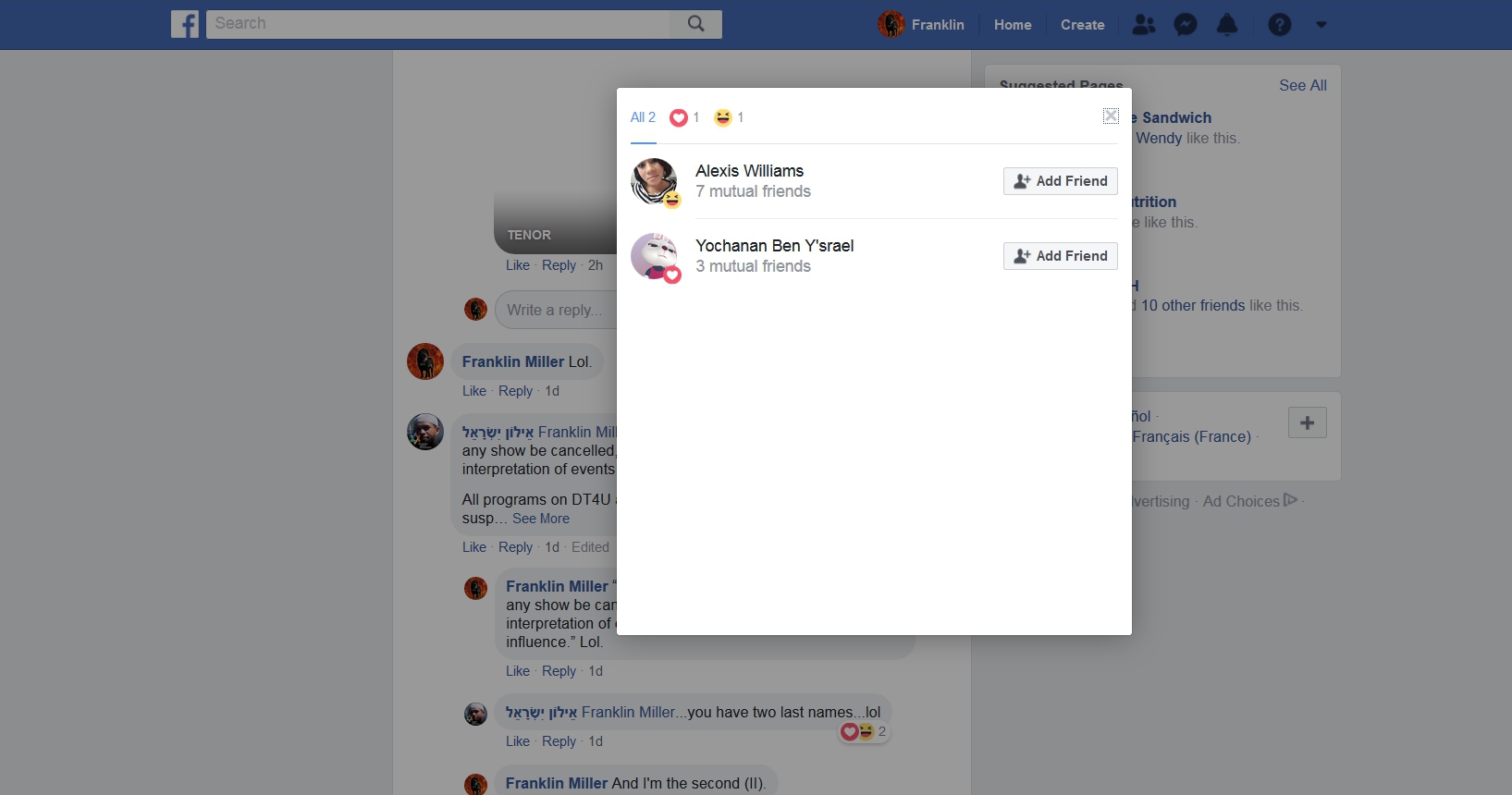Close the reactions dialog
The image size is (1512, 795).
(x=1111, y=116)
